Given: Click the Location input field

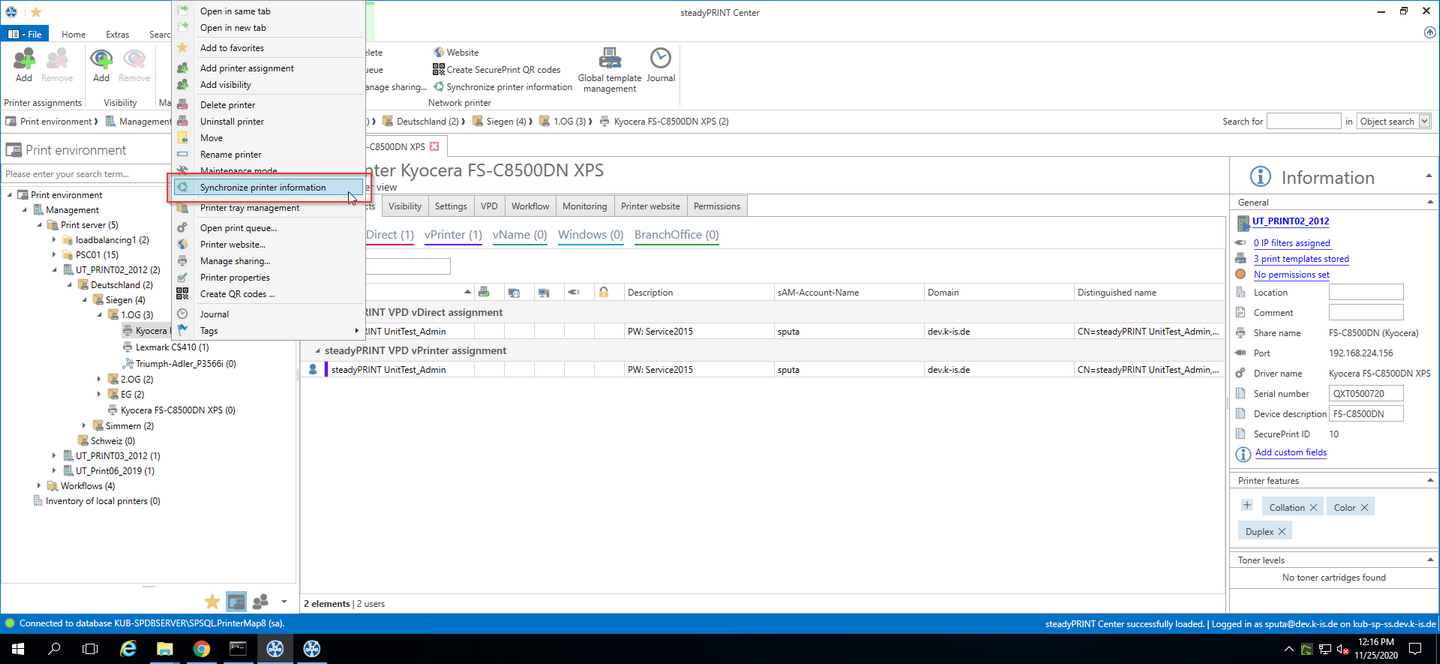Looking at the screenshot, I should click(1367, 292).
